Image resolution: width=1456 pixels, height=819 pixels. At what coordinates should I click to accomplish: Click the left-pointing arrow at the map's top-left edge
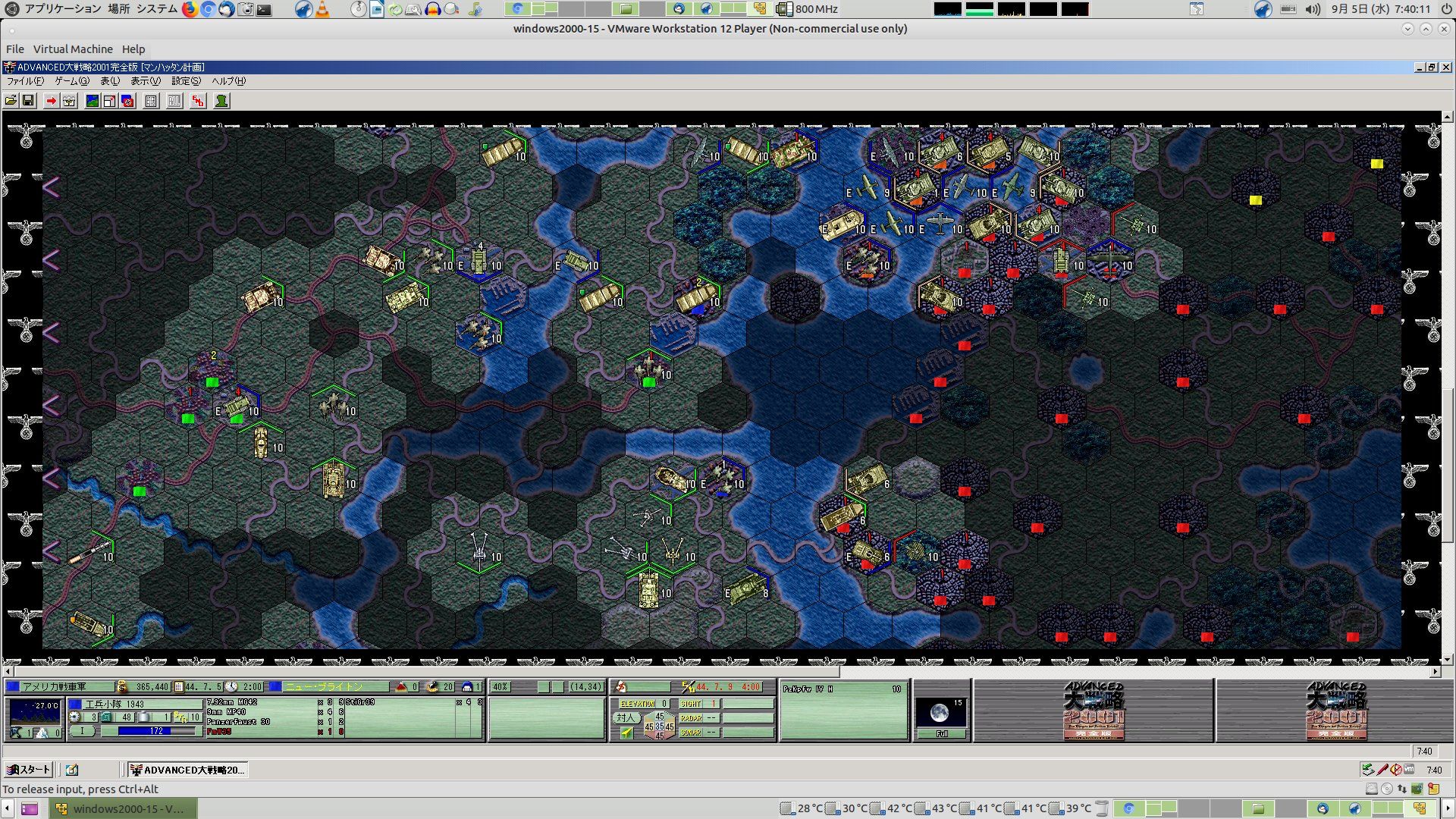(51, 187)
